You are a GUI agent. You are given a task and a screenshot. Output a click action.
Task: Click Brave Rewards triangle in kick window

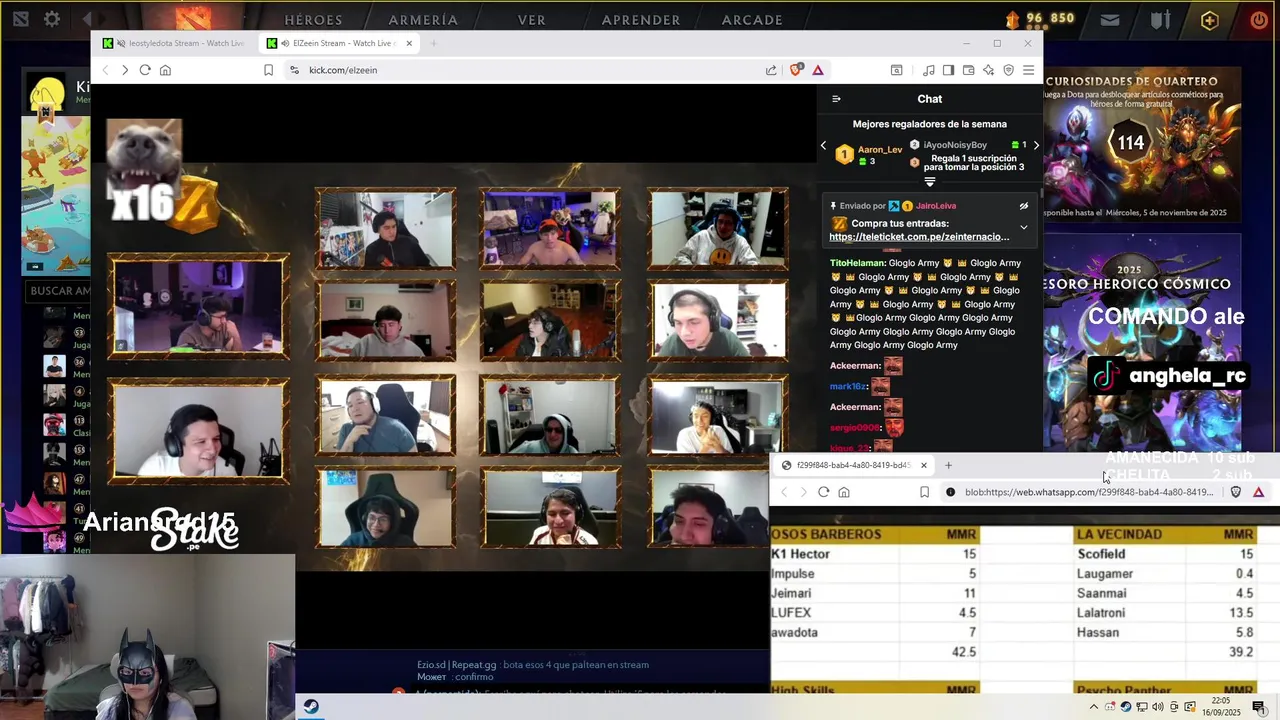[x=818, y=70]
